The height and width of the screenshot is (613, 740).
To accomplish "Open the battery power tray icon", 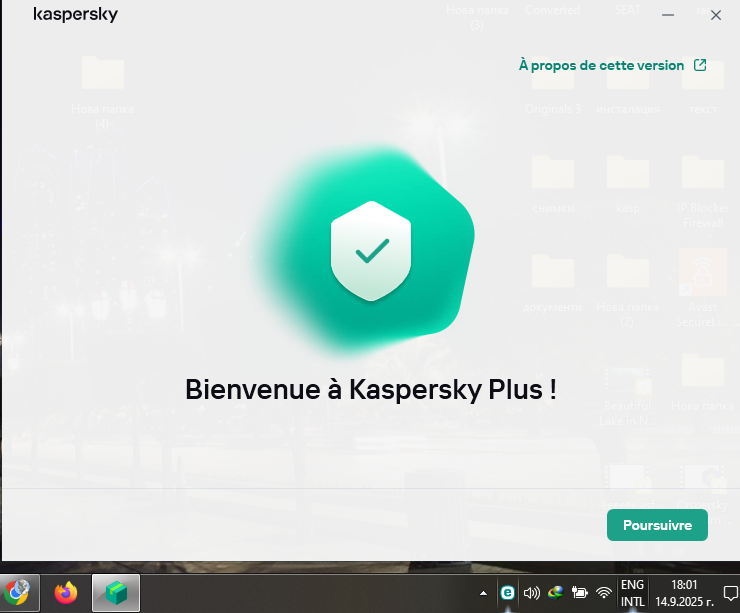I will tap(580, 592).
